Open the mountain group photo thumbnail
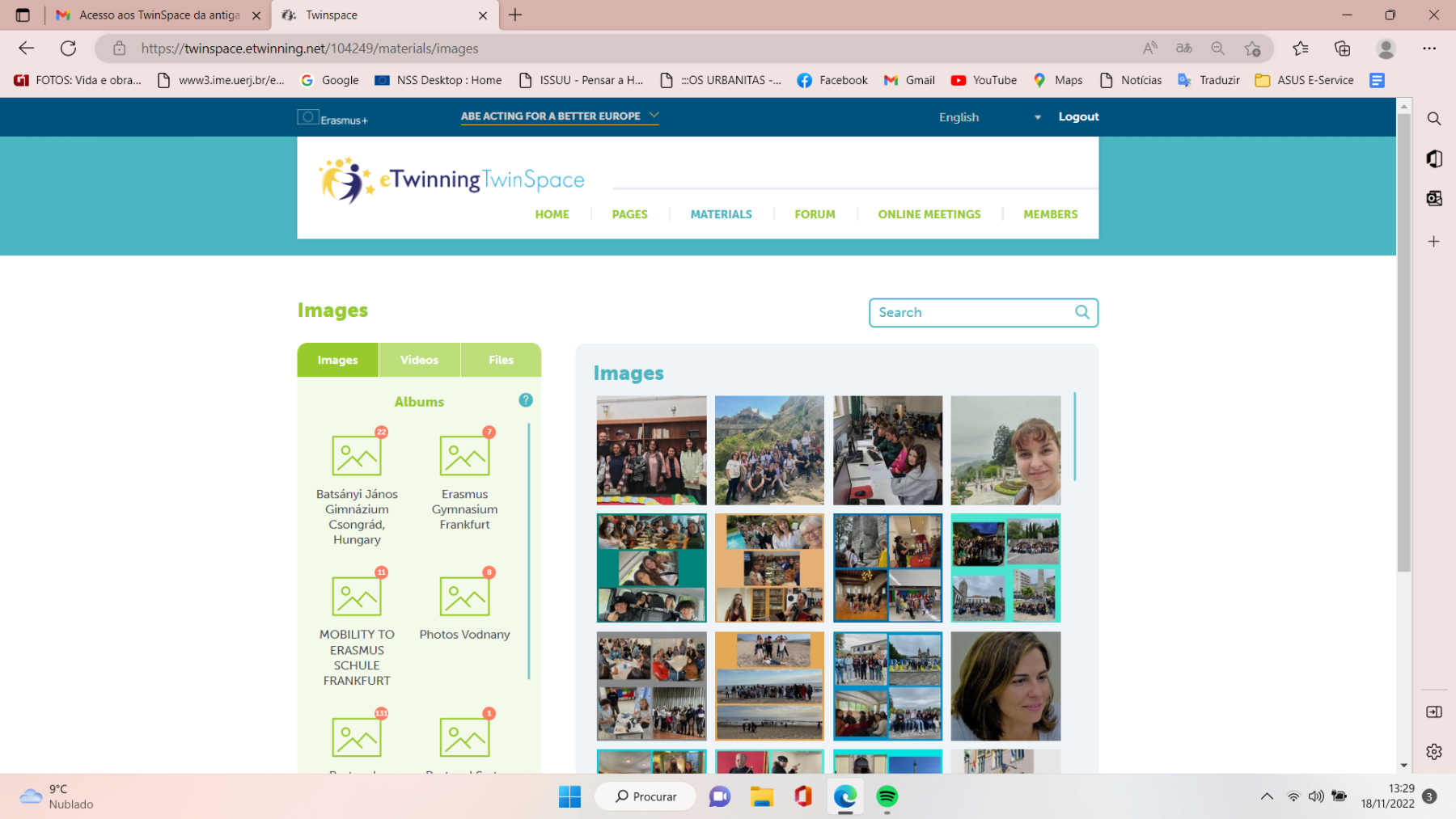Image resolution: width=1456 pixels, height=819 pixels. click(x=769, y=450)
